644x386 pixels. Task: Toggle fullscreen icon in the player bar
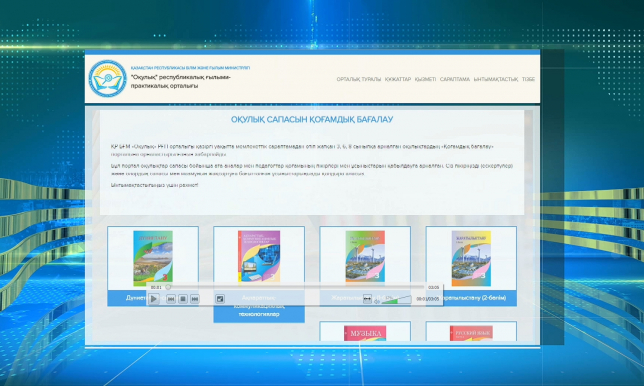[220, 299]
